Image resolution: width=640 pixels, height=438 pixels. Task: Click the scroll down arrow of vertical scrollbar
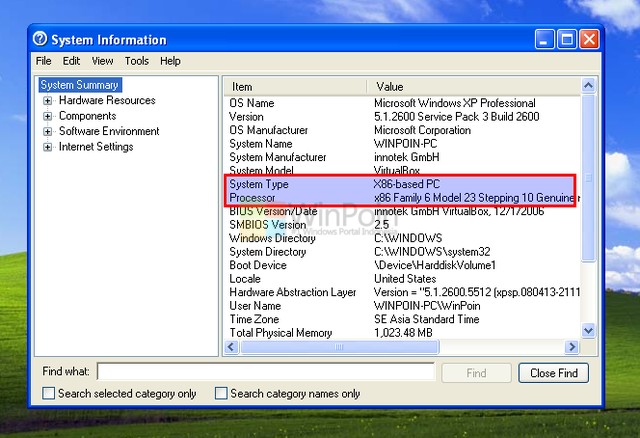(588, 330)
